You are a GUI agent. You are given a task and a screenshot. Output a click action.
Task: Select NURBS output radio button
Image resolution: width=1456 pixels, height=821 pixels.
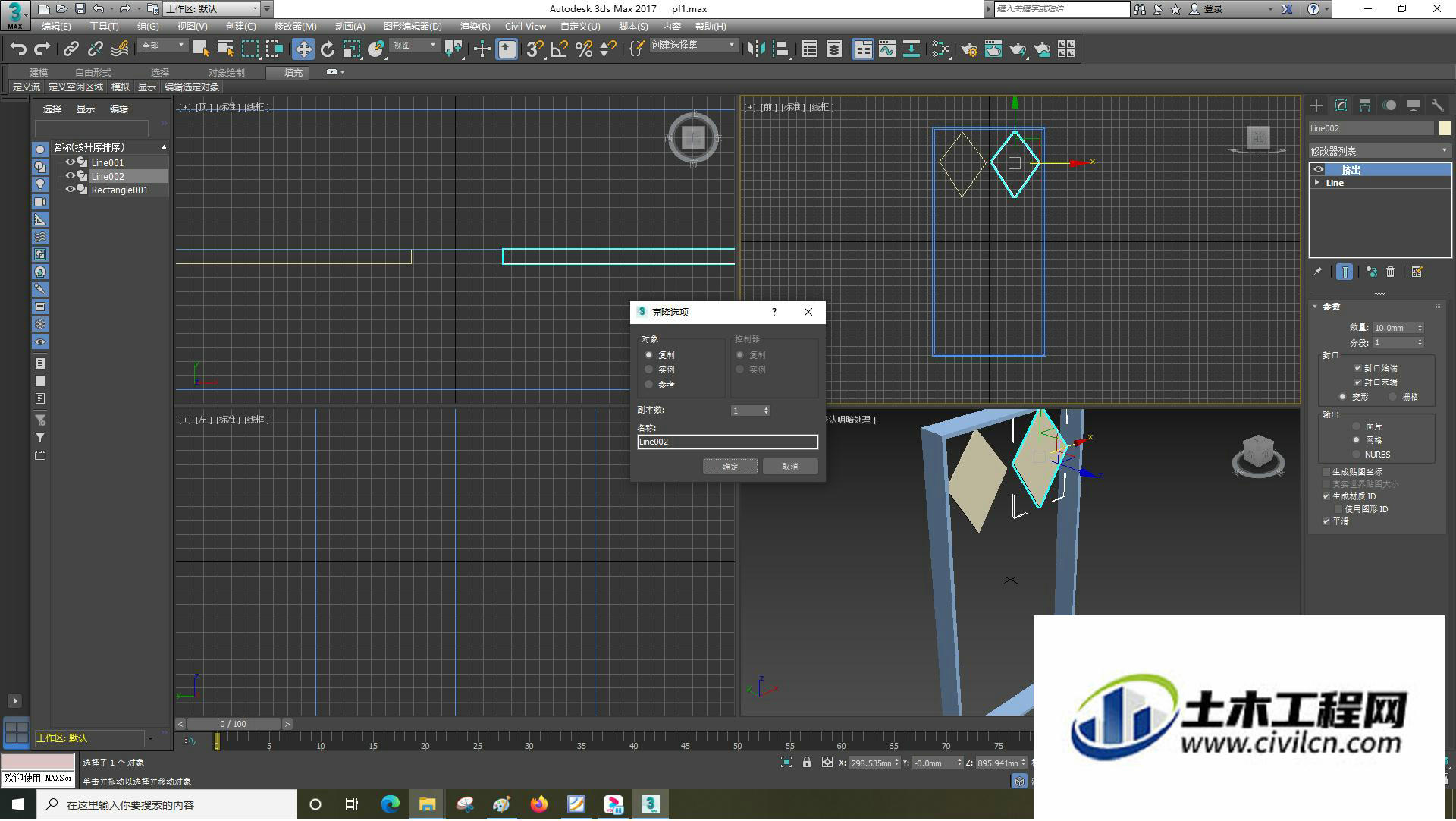tap(1357, 455)
